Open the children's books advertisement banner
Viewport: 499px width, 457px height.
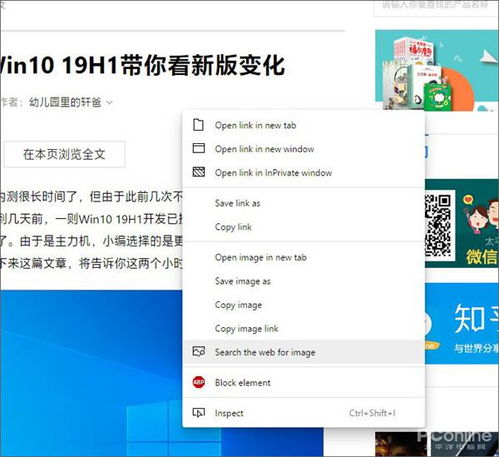pyautogui.click(x=437, y=70)
